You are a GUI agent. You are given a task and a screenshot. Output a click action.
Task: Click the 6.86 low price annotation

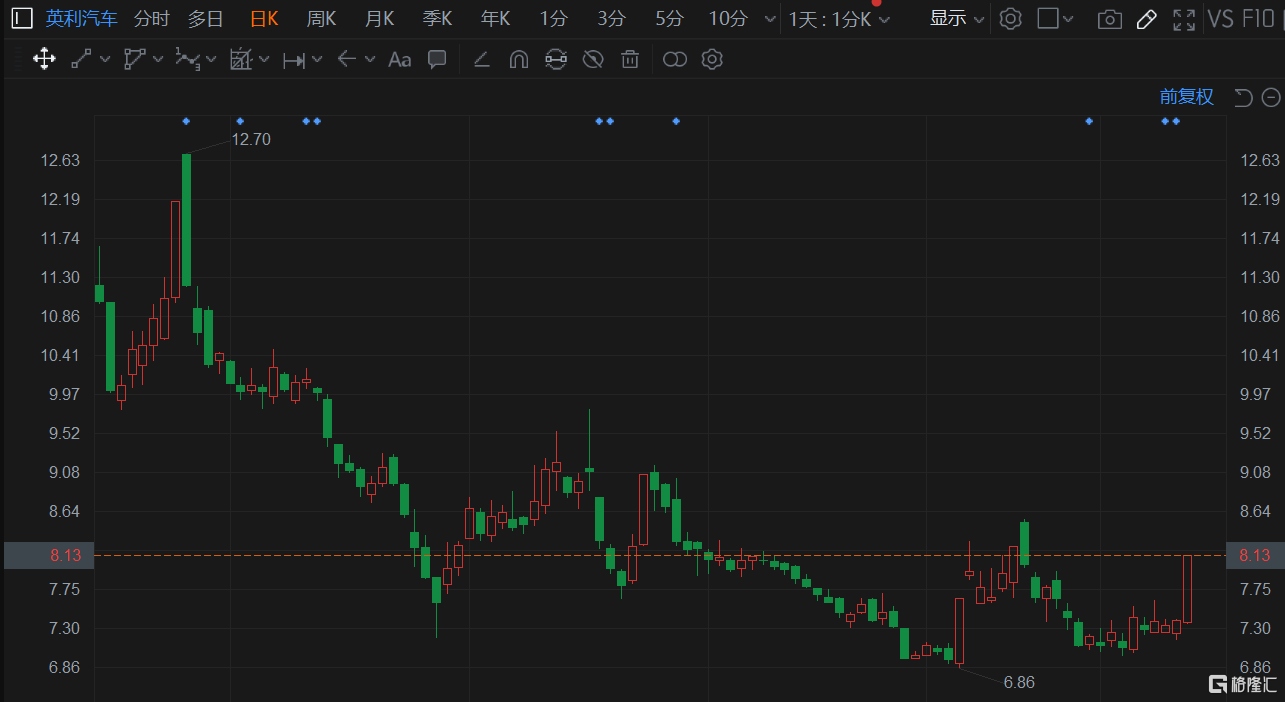(x=1019, y=682)
